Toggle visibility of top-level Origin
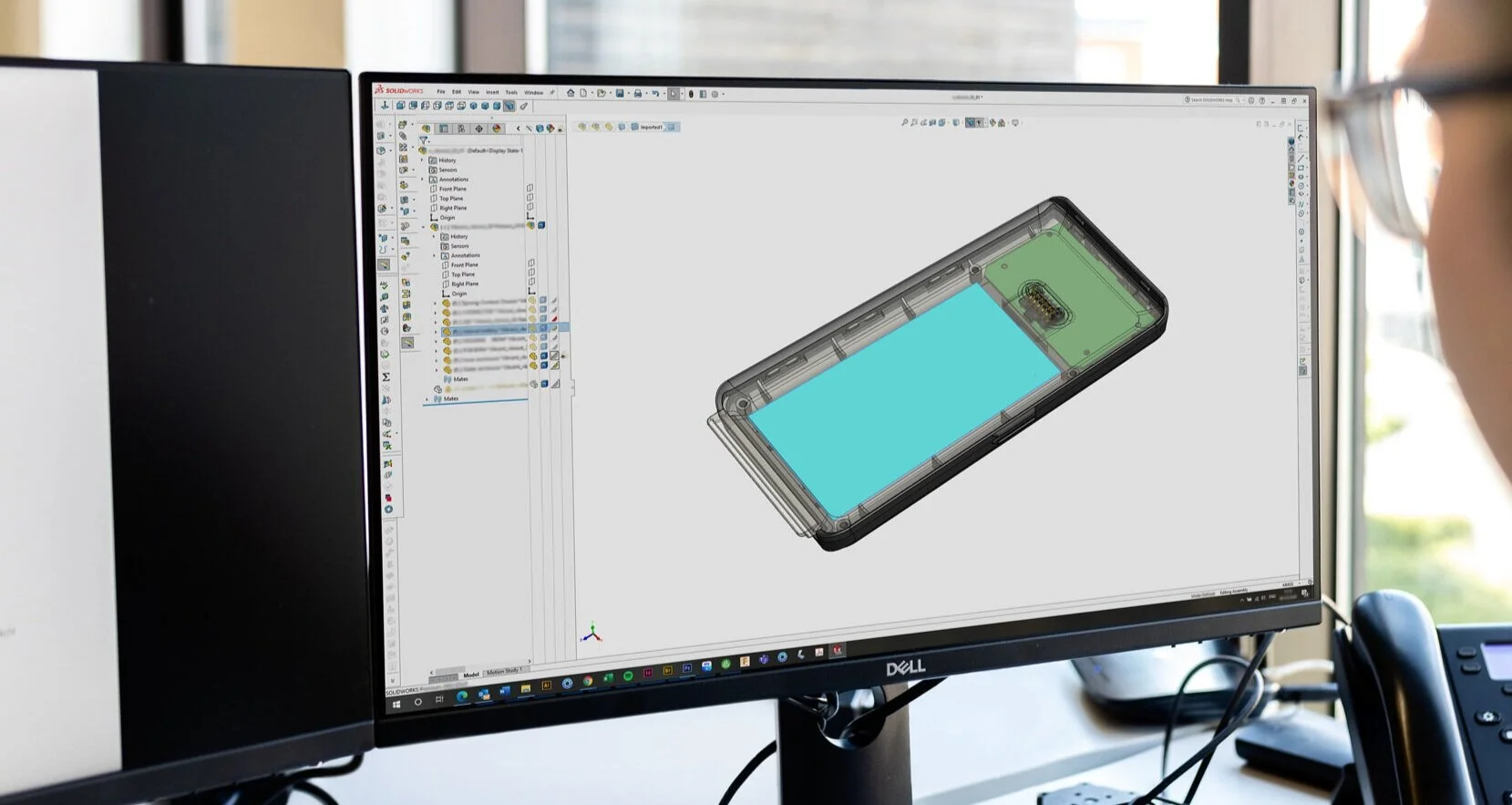 click(x=530, y=216)
